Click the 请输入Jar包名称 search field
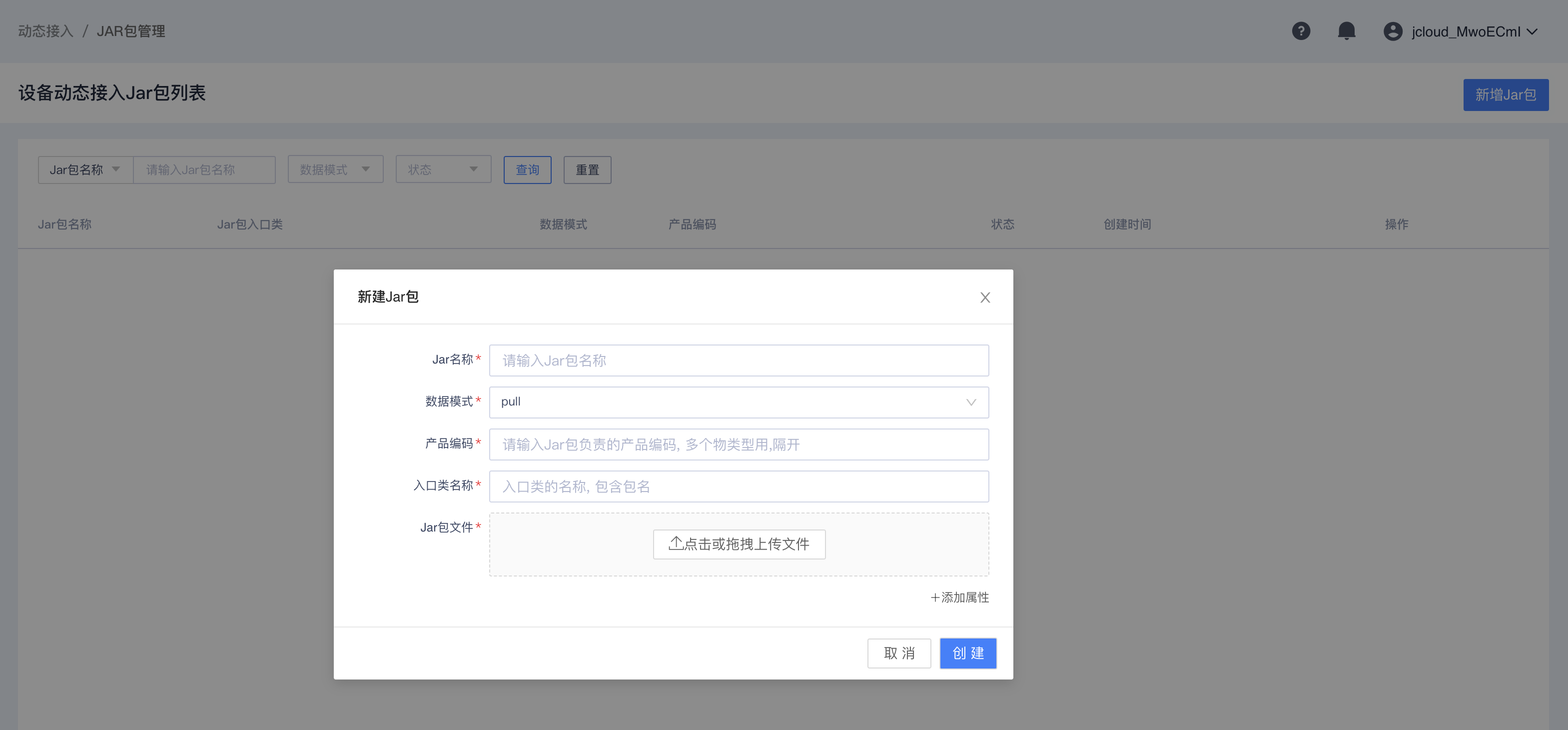1568x730 pixels. coord(204,170)
